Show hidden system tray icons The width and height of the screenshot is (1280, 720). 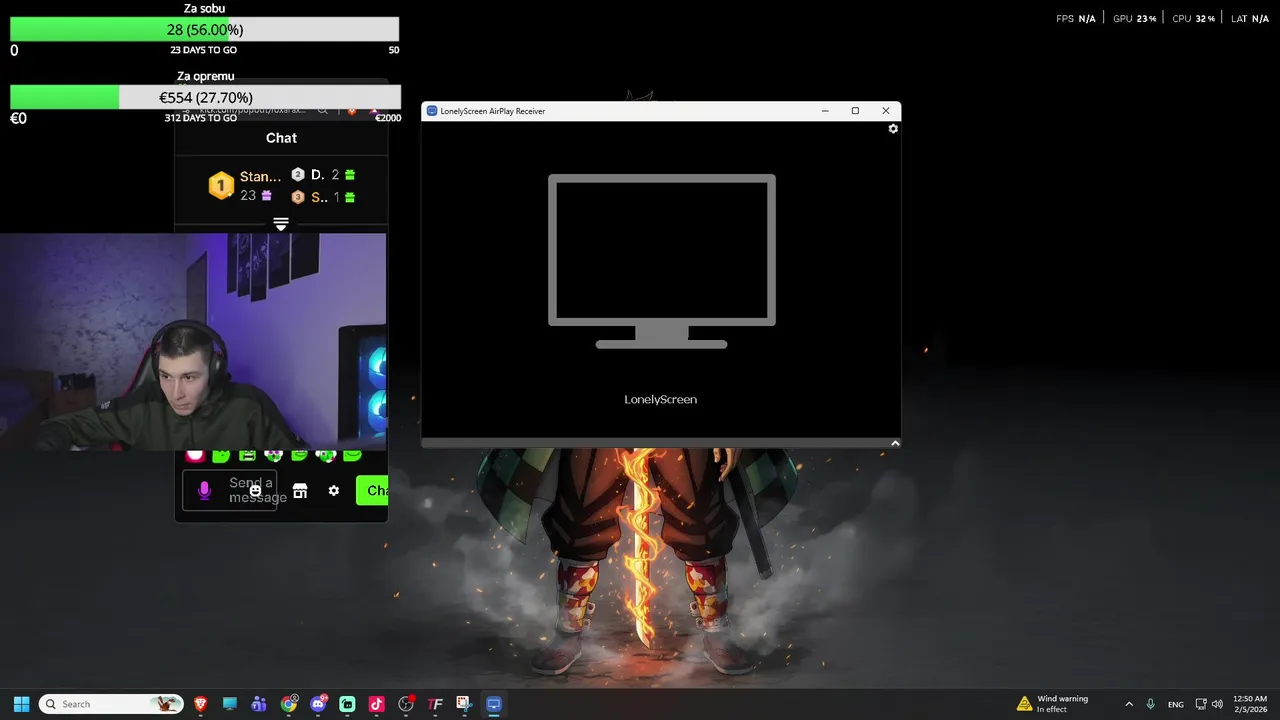tap(1129, 704)
